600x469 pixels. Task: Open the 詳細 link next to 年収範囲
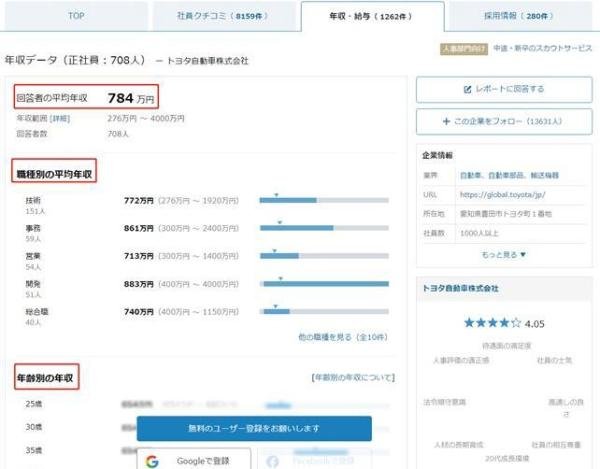tap(60, 119)
